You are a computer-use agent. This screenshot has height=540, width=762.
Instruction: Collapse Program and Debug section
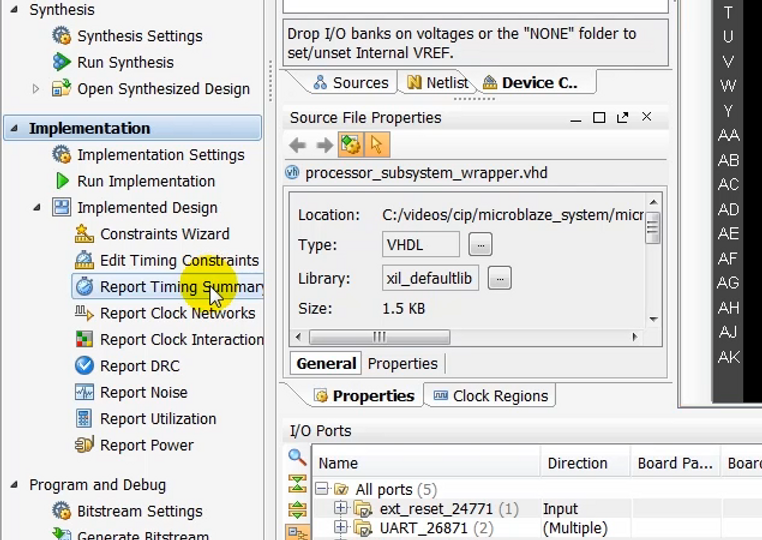(14, 485)
